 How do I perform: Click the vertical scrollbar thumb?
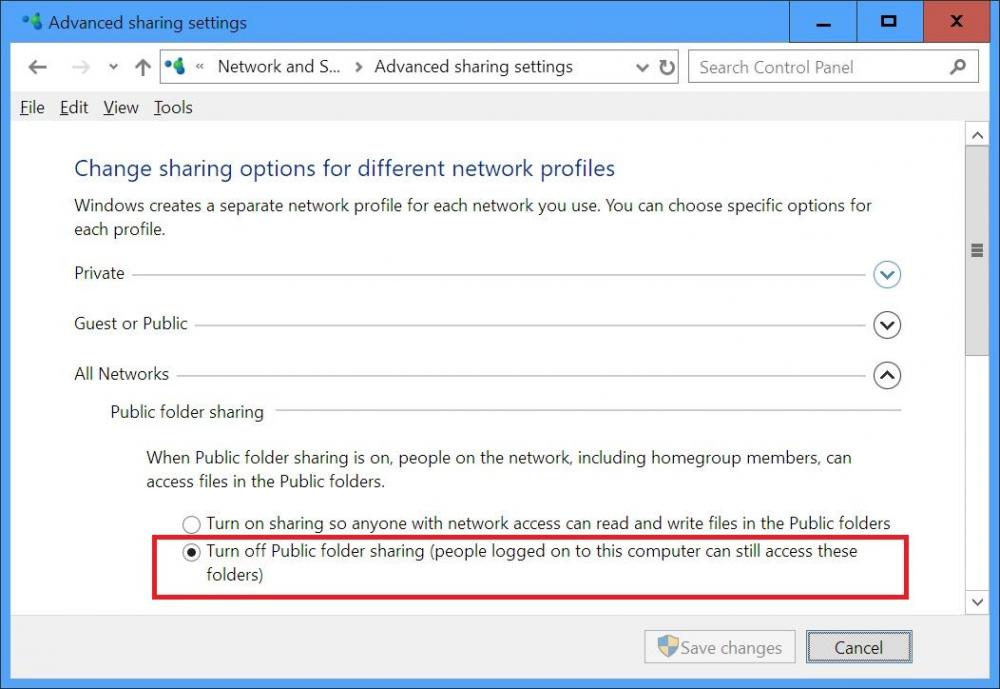(977, 250)
